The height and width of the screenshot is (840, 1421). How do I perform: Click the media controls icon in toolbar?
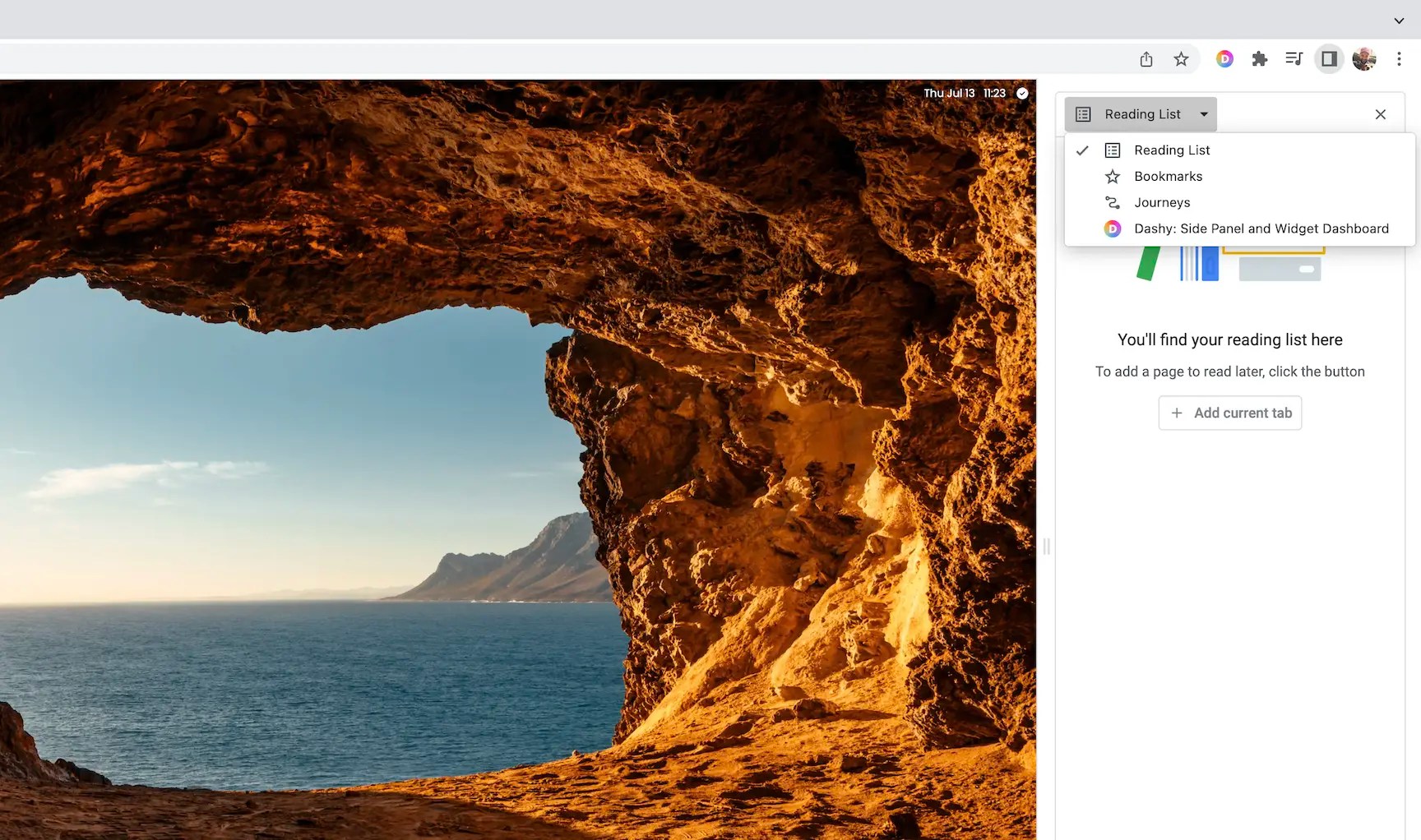tap(1294, 58)
